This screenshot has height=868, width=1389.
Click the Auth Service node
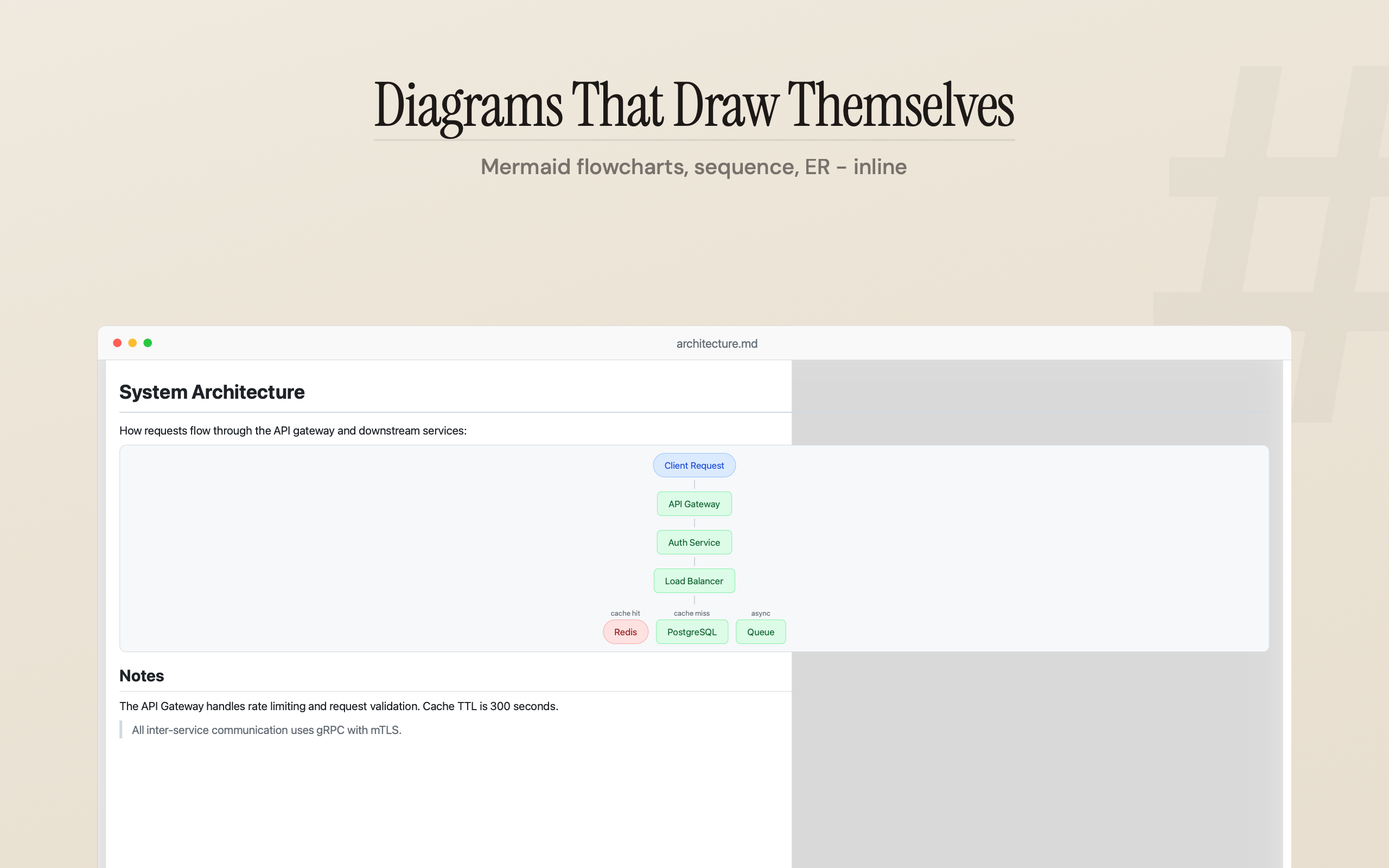(694, 542)
